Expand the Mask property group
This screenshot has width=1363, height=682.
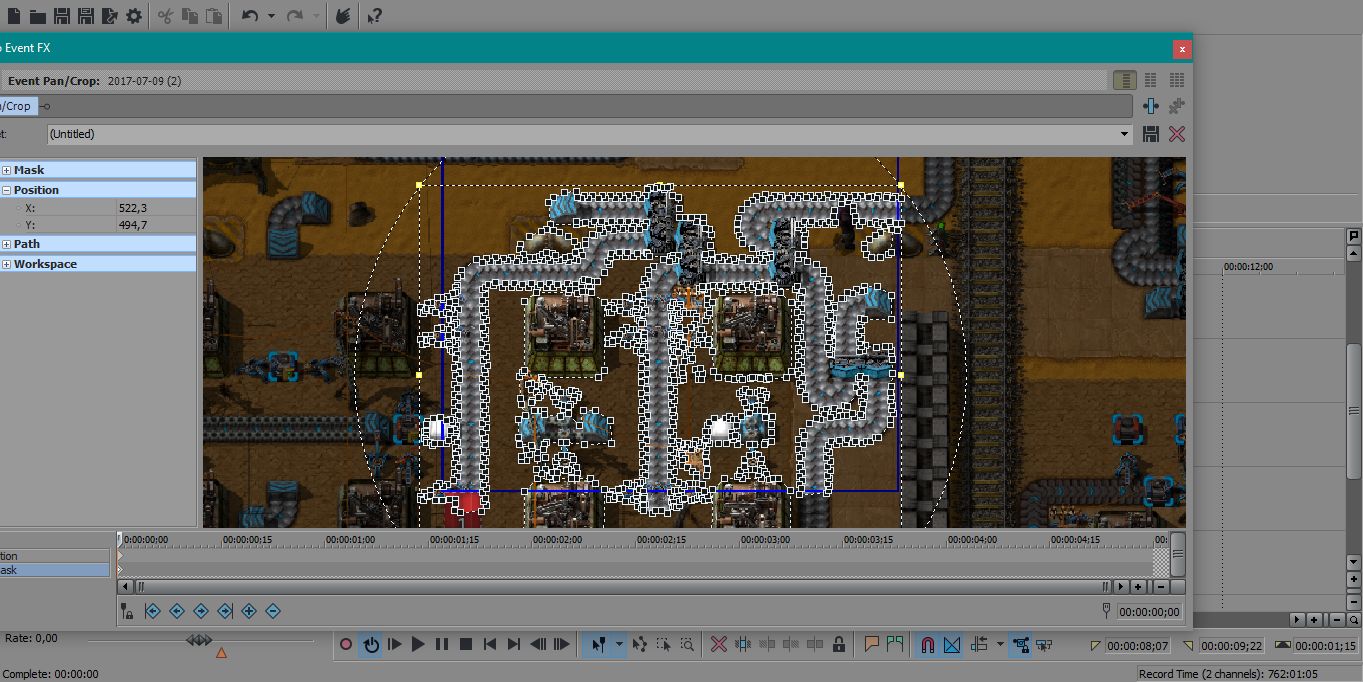6,170
